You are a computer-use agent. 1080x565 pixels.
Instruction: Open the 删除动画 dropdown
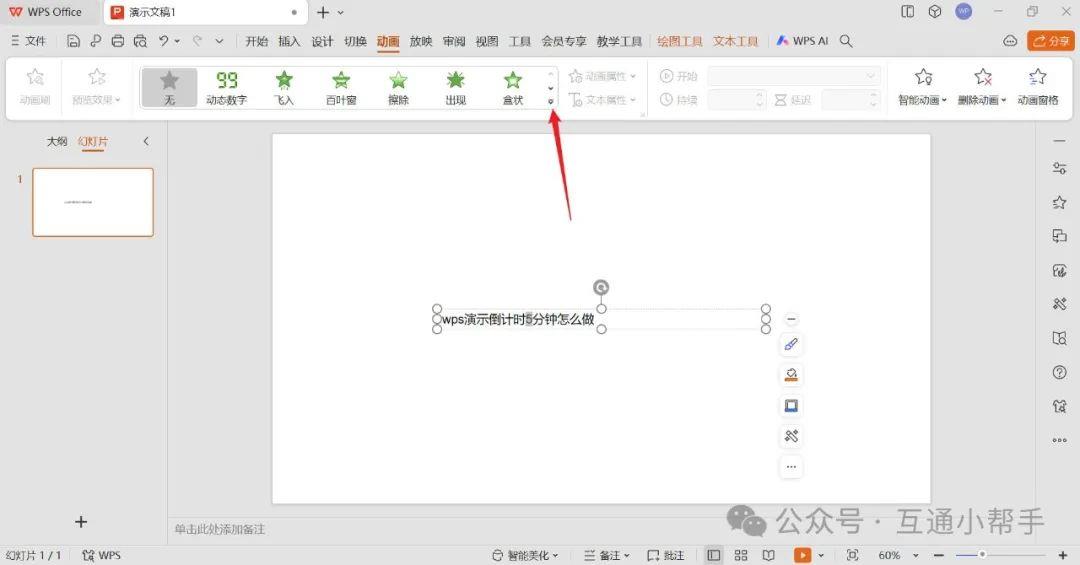point(982,88)
